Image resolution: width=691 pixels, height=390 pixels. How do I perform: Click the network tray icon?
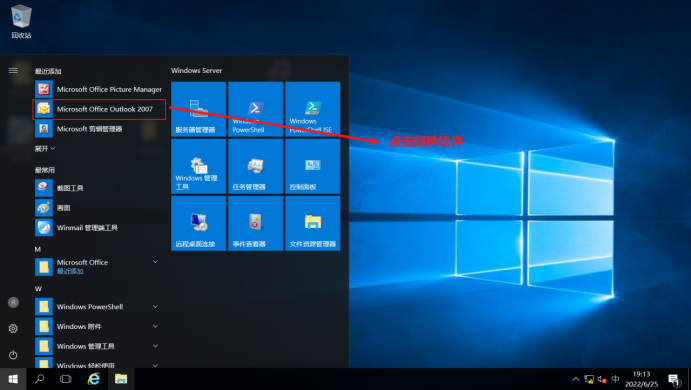[589, 379]
